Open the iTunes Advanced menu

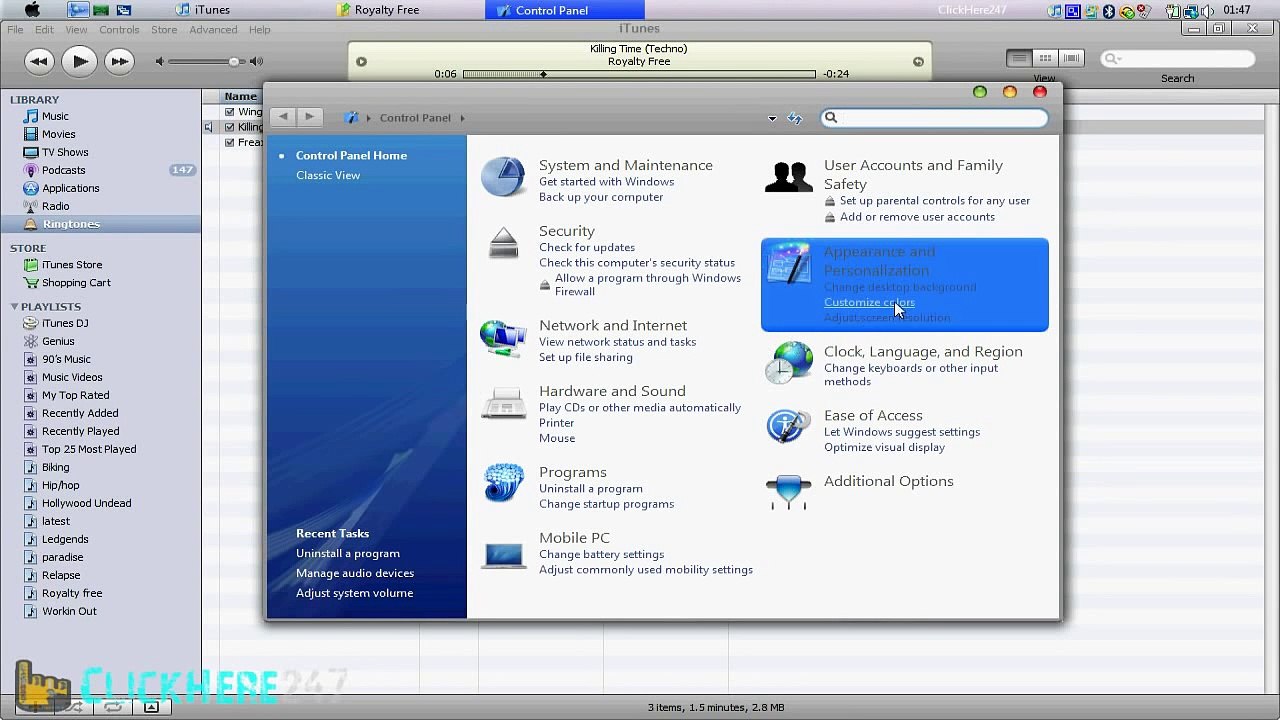coord(213,30)
